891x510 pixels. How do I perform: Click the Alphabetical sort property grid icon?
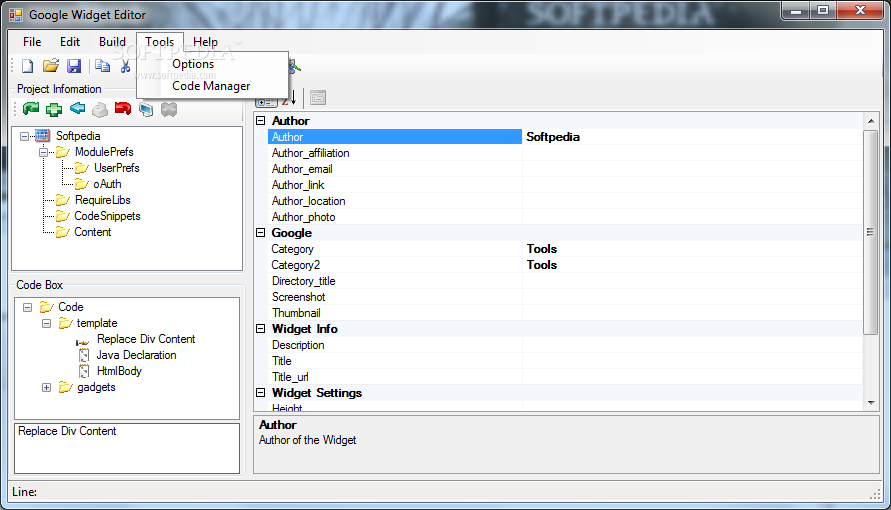click(x=289, y=98)
